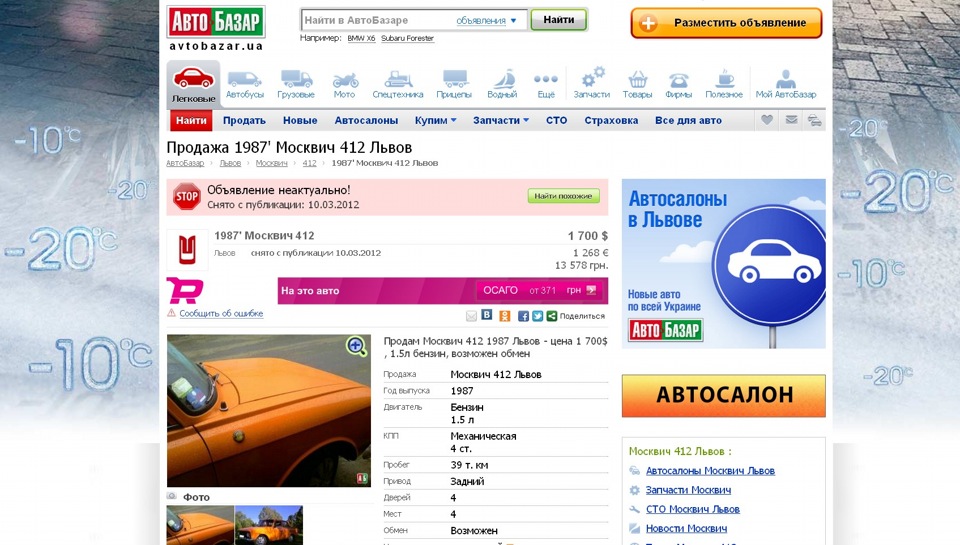This screenshot has height=545, width=960.
Task: Click Сообщить об ошибке link
Action: tap(221, 314)
